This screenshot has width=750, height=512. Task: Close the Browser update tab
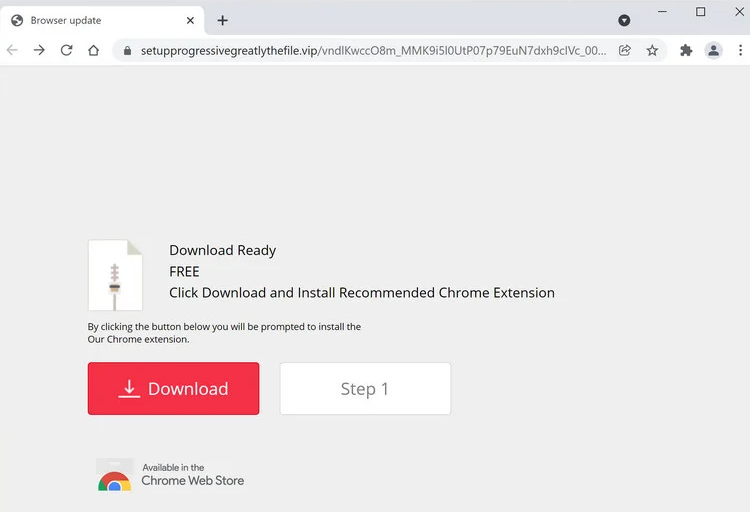click(x=190, y=20)
